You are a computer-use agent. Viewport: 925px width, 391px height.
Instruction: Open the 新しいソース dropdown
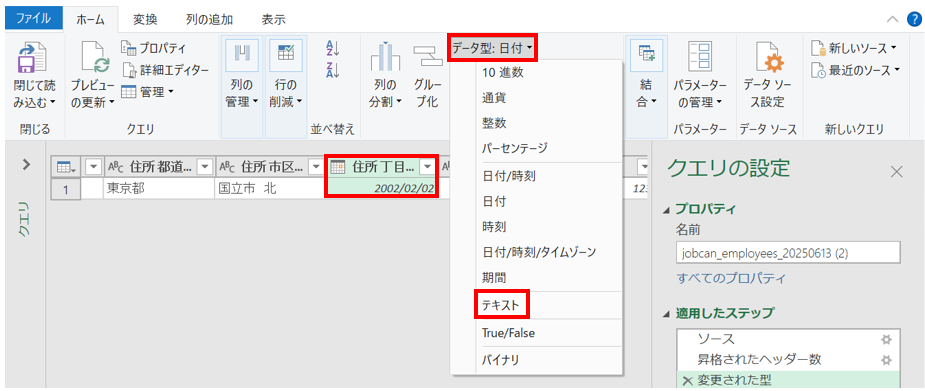pos(854,48)
